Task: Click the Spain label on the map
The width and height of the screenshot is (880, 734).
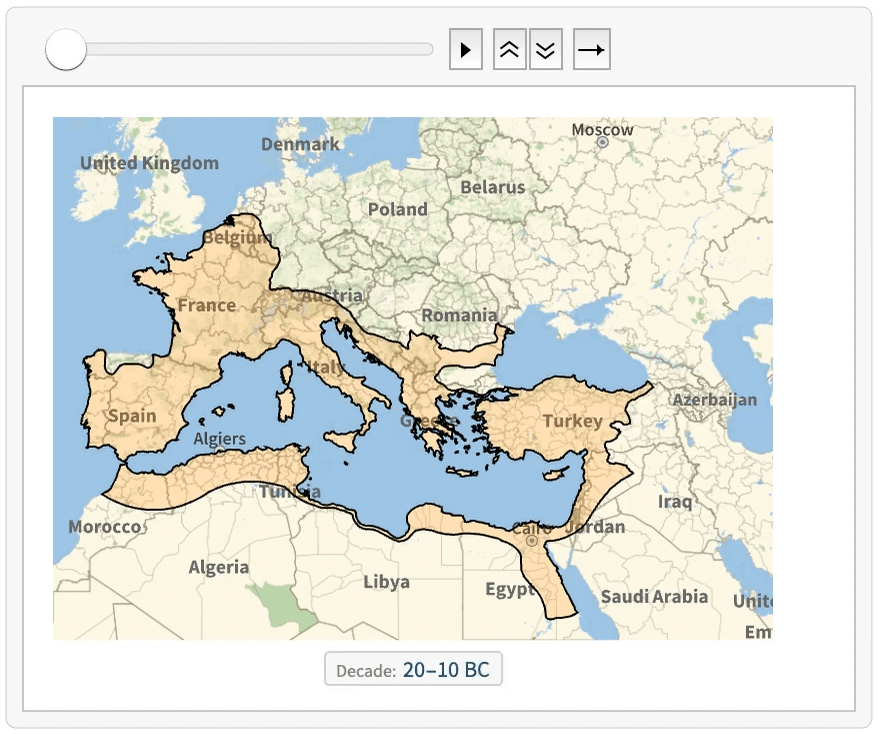Action: pyautogui.click(x=132, y=415)
